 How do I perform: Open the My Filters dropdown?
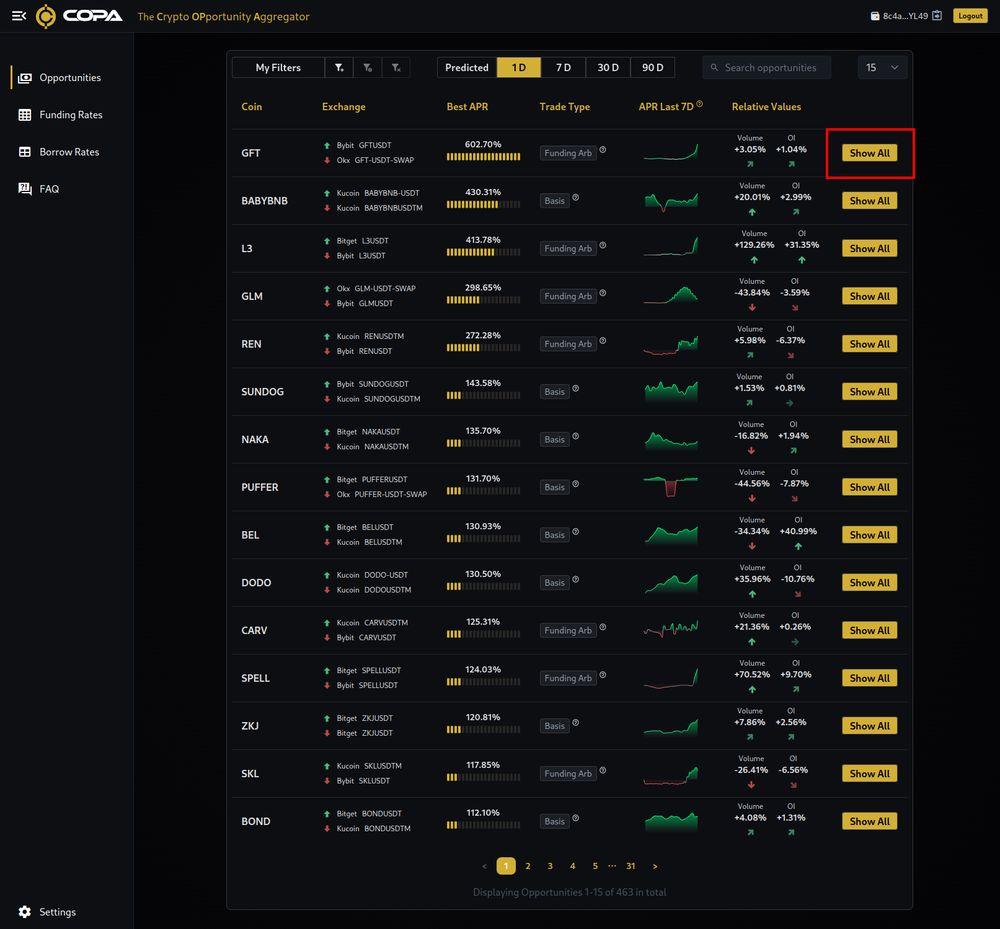coord(278,68)
